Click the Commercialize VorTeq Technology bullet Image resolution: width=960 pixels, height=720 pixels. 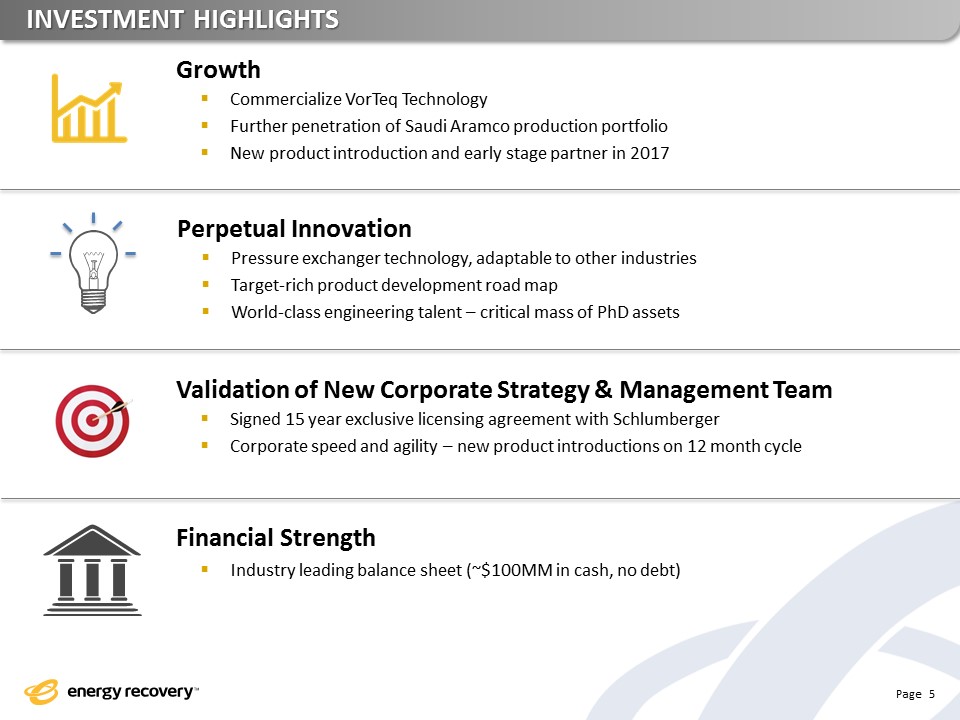(358, 99)
